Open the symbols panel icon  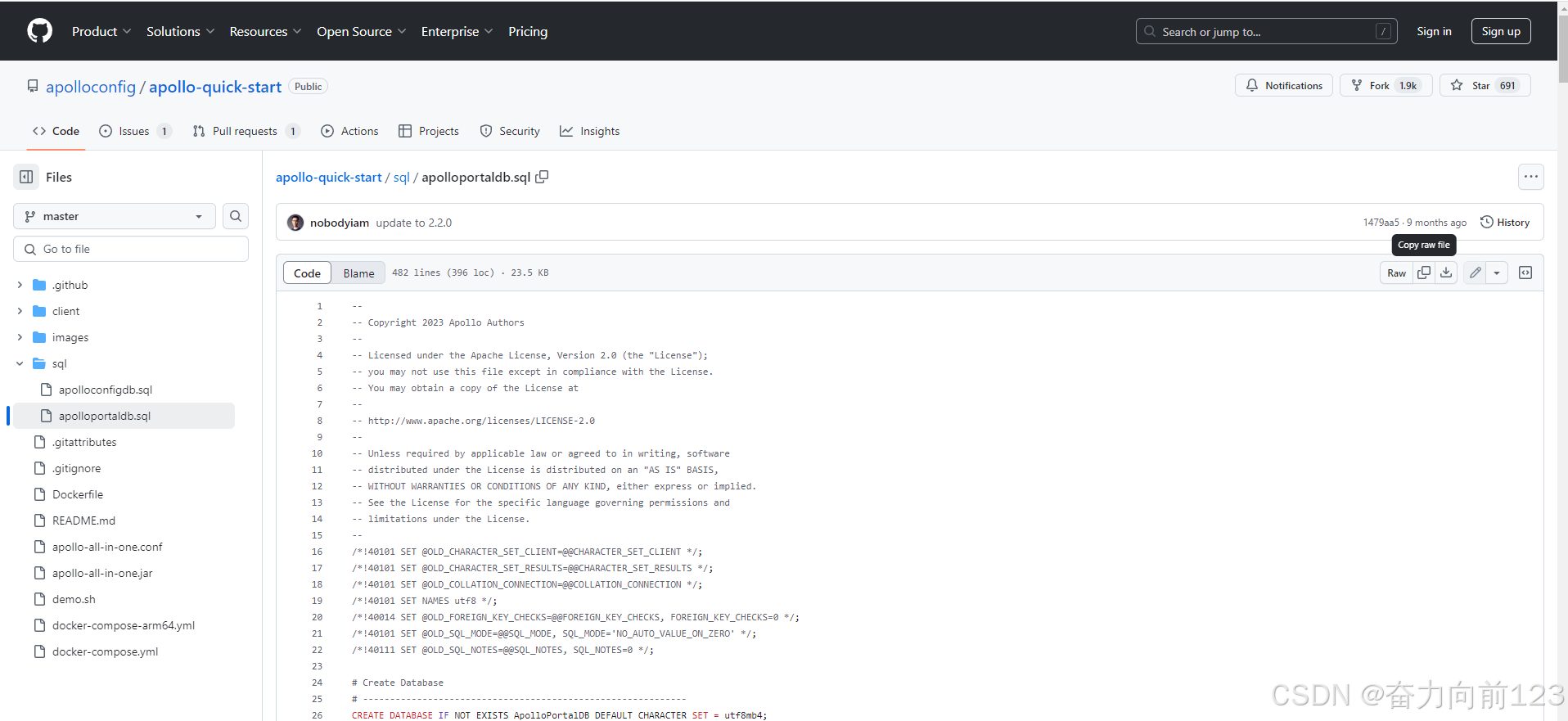(1525, 273)
